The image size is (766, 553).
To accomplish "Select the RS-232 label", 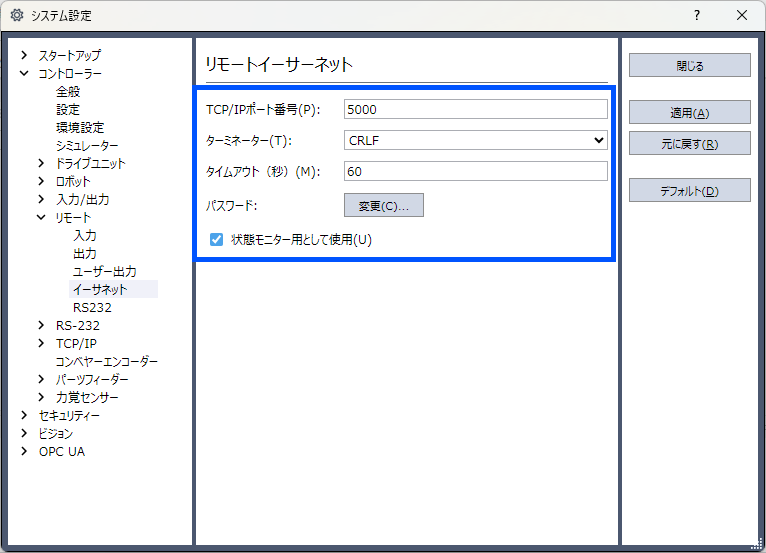I will (78, 325).
